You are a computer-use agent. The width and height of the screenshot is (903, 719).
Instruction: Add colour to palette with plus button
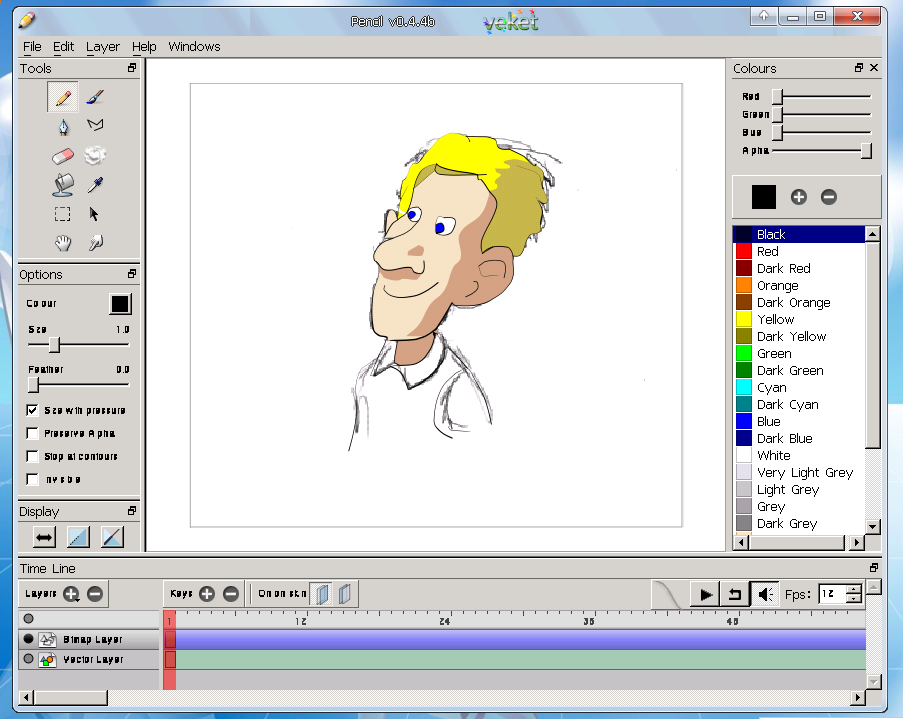click(799, 197)
